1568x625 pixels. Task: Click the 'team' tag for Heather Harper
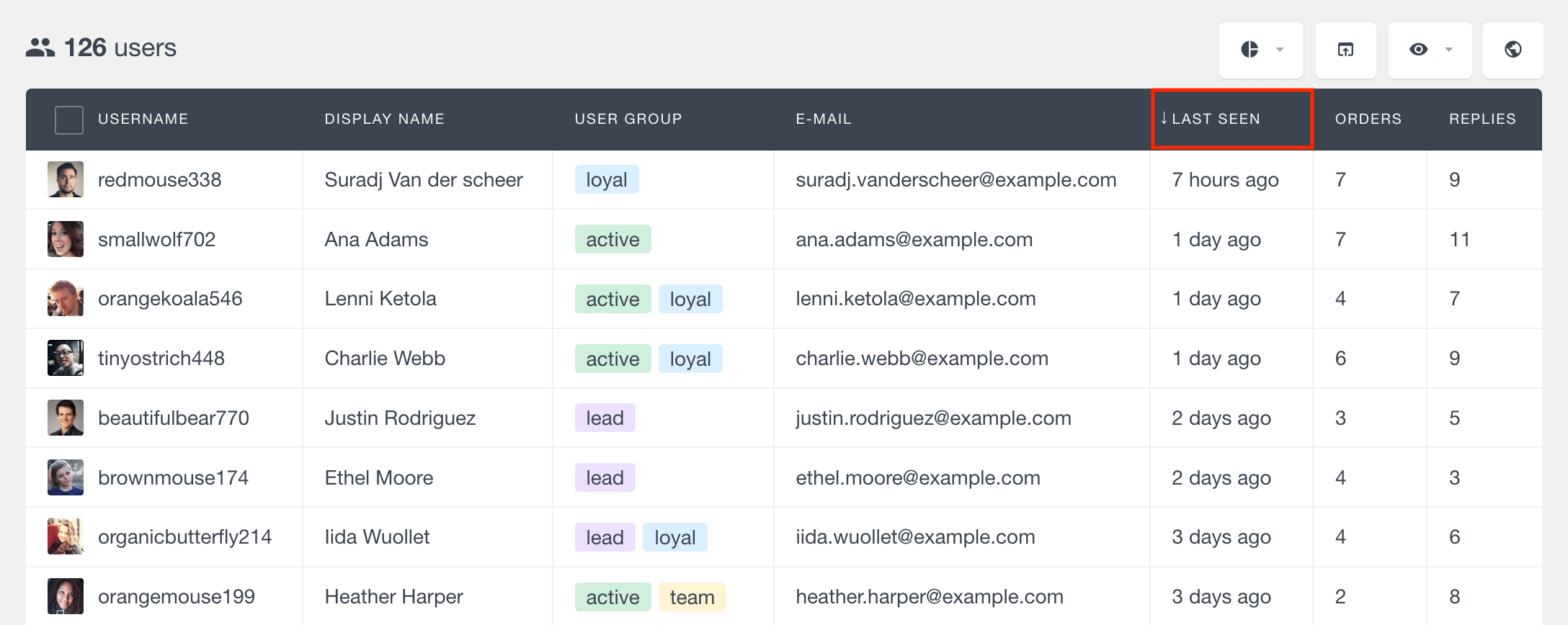click(692, 597)
